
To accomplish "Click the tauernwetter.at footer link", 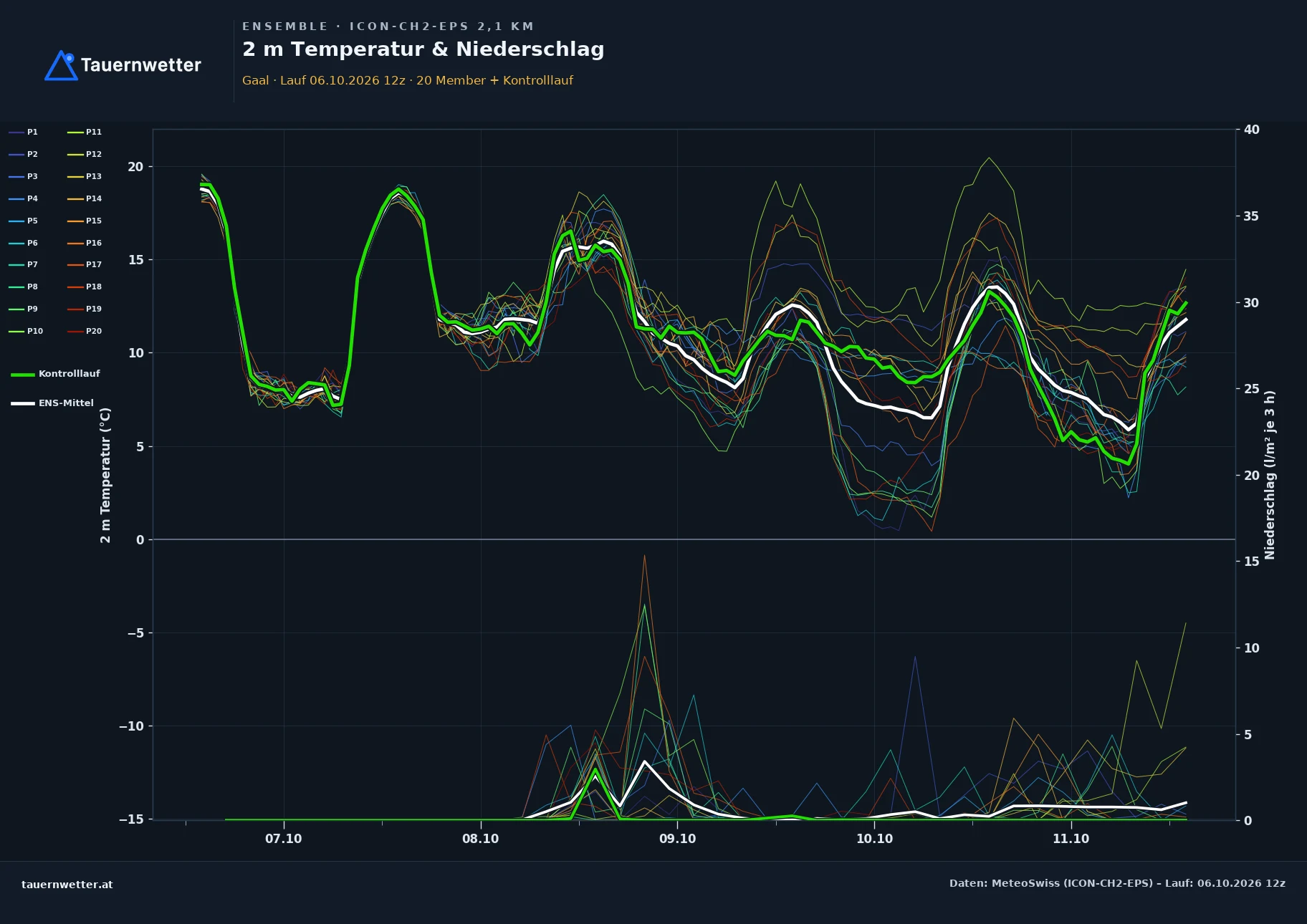I will click(x=67, y=885).
